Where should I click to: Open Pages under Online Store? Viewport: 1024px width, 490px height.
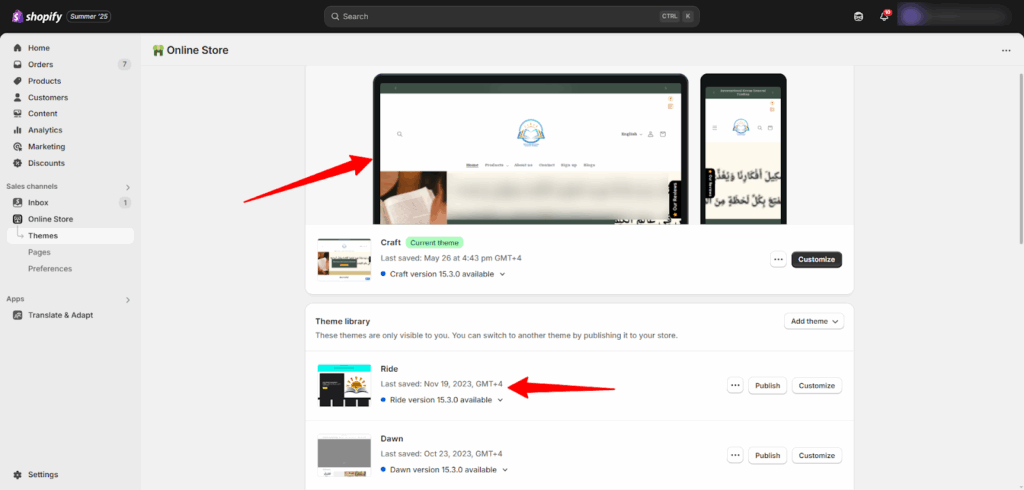click(x=39, y=252)
